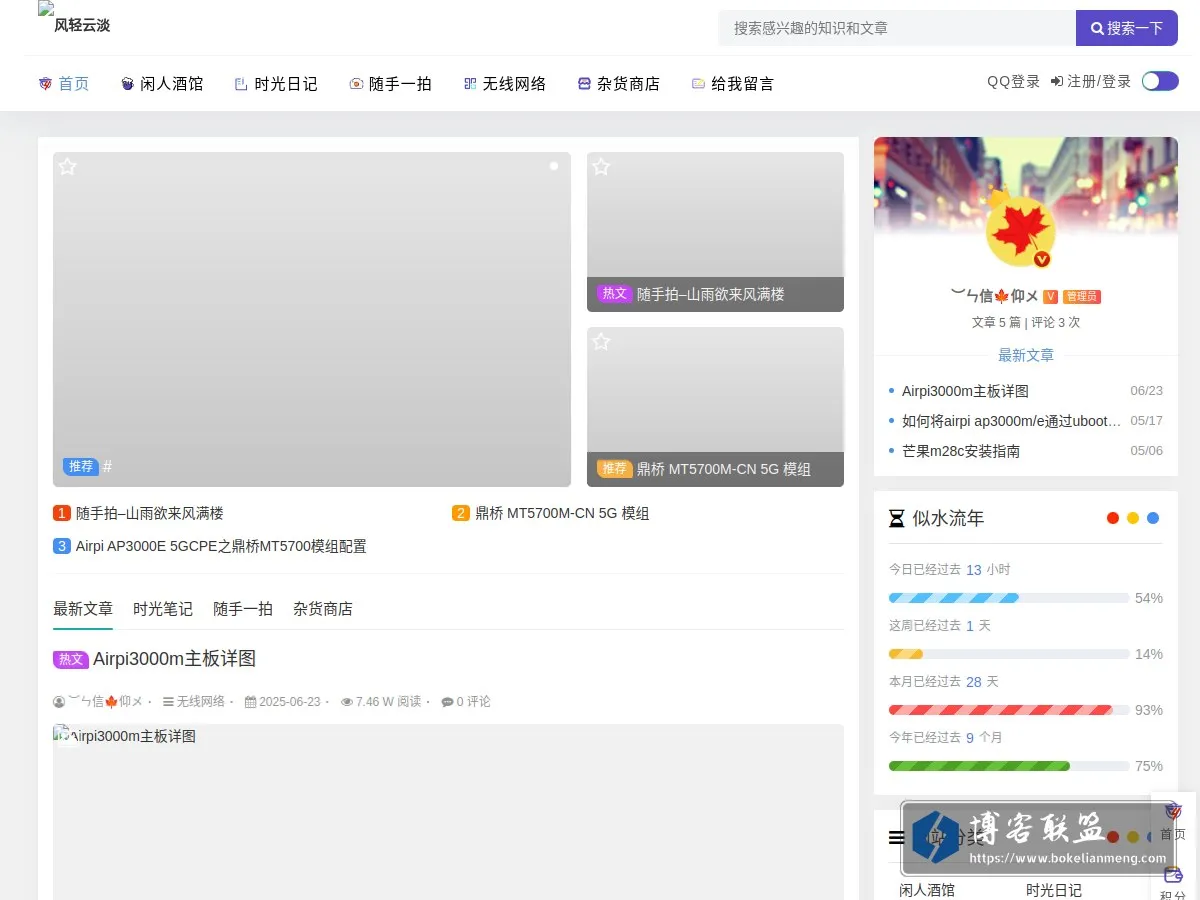Click the 时光日记 menu icon
Viewport: 1200px width, 900px height.
pyautogui.click(x=241, y=84)
